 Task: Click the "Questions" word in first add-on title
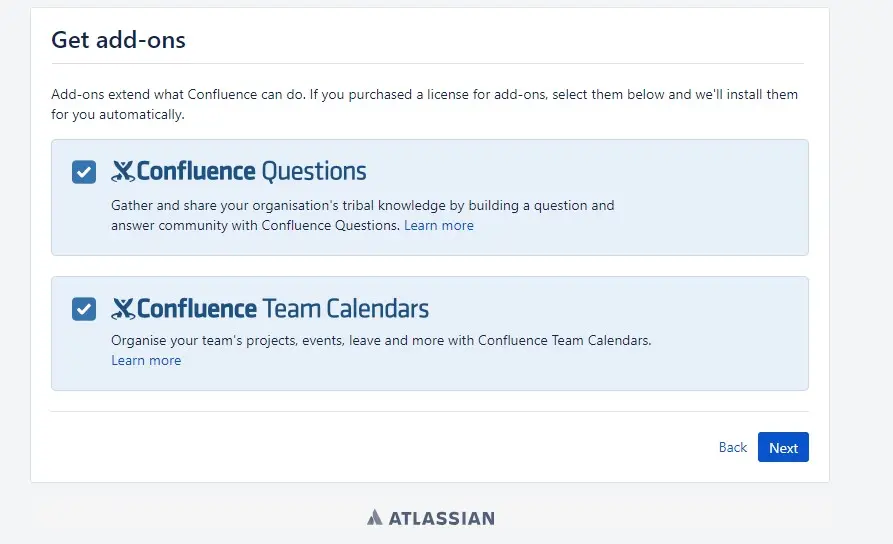point(314,171)
